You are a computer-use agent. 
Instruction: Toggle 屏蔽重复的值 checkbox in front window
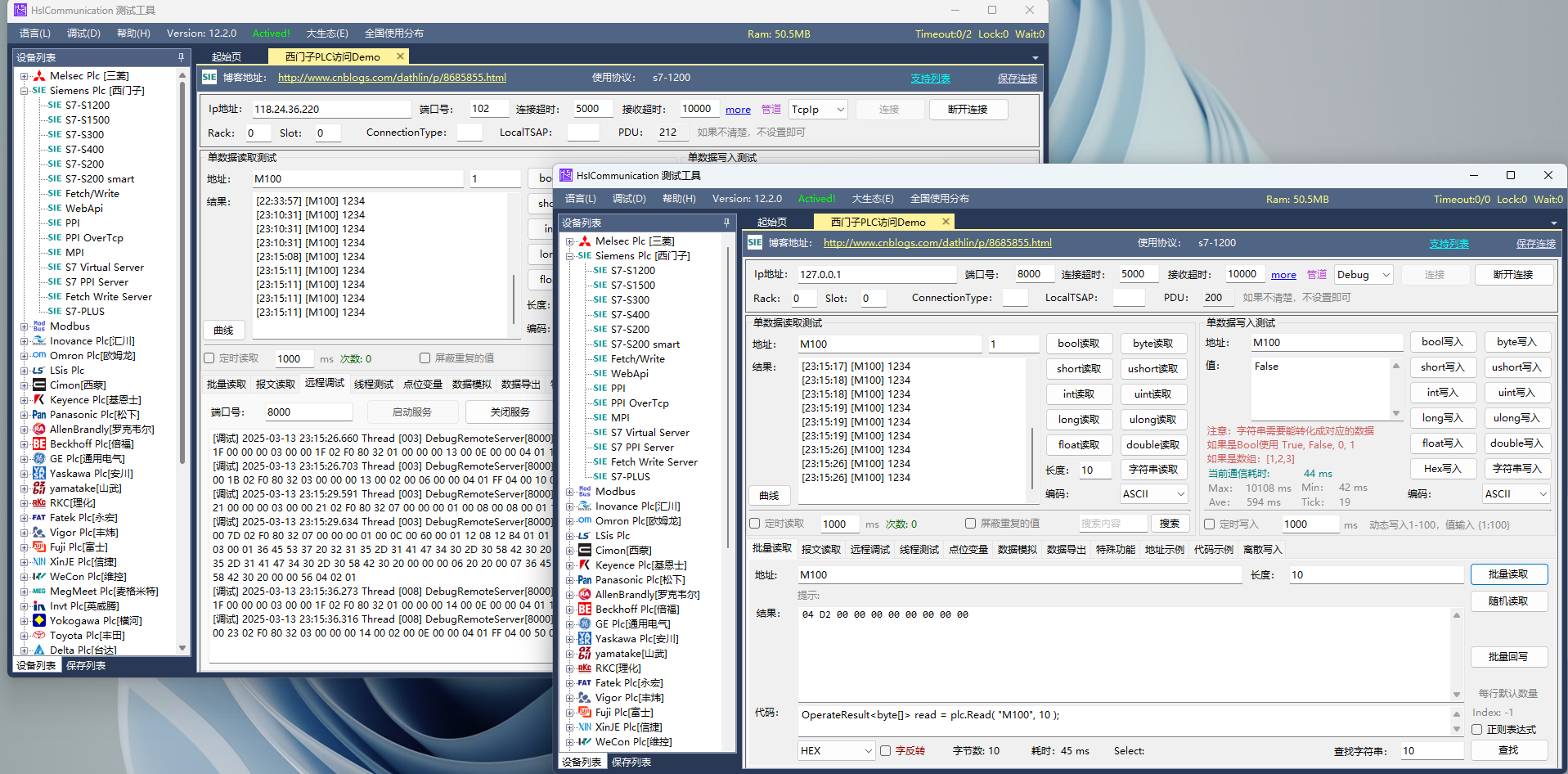click(971, 524)
